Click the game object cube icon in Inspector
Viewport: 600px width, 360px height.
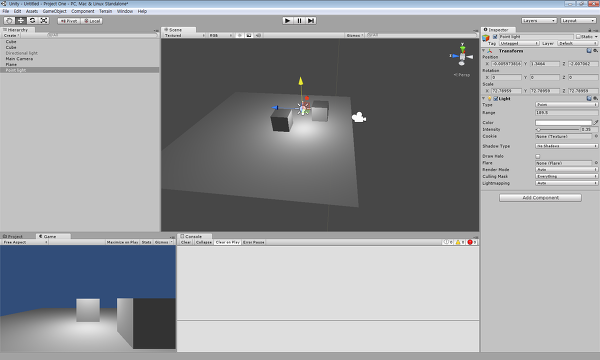point(486,38)
